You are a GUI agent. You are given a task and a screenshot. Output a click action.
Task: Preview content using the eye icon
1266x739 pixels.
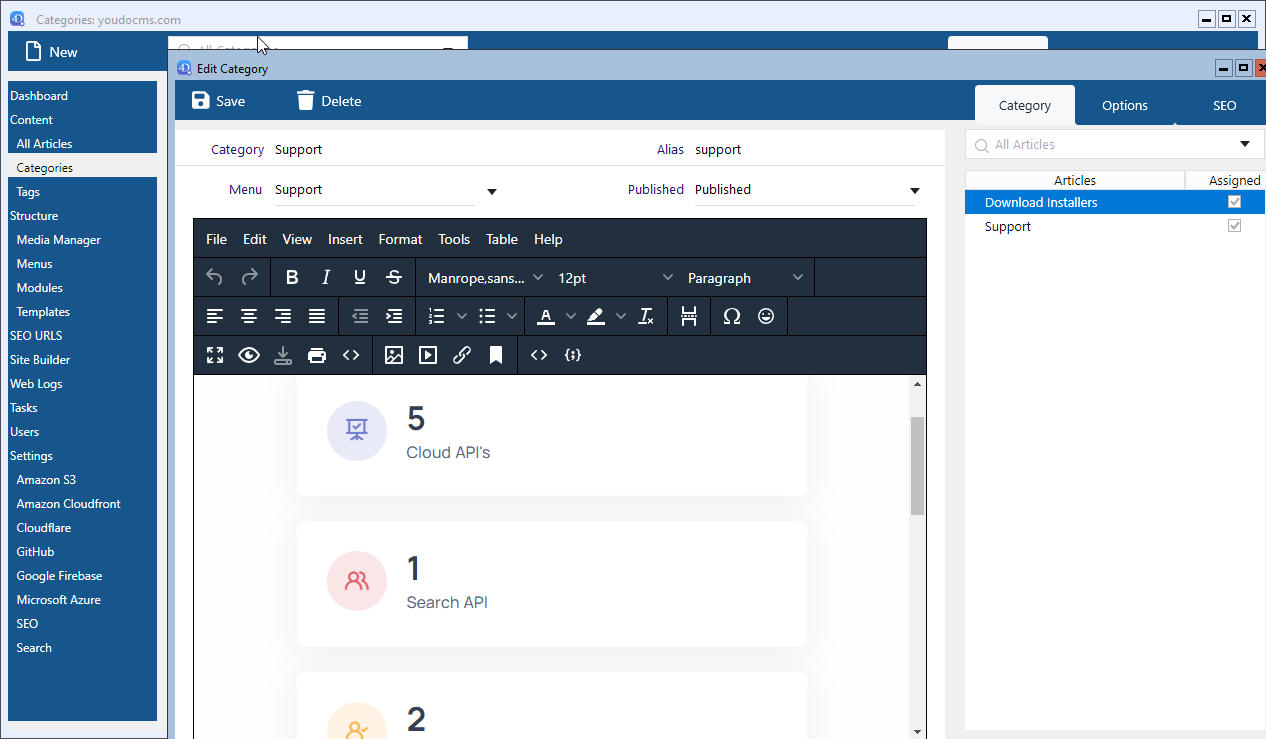pyautogui.click(x=249, y=355)
